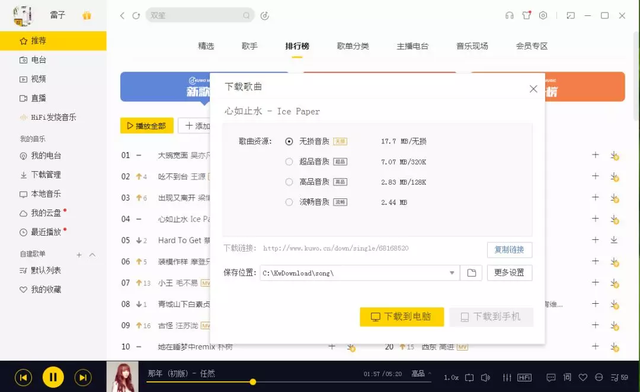The height and width of the screenshot is (392, 640).
Task: Open the play queue icon showing 59
Action: click(619, 378)
